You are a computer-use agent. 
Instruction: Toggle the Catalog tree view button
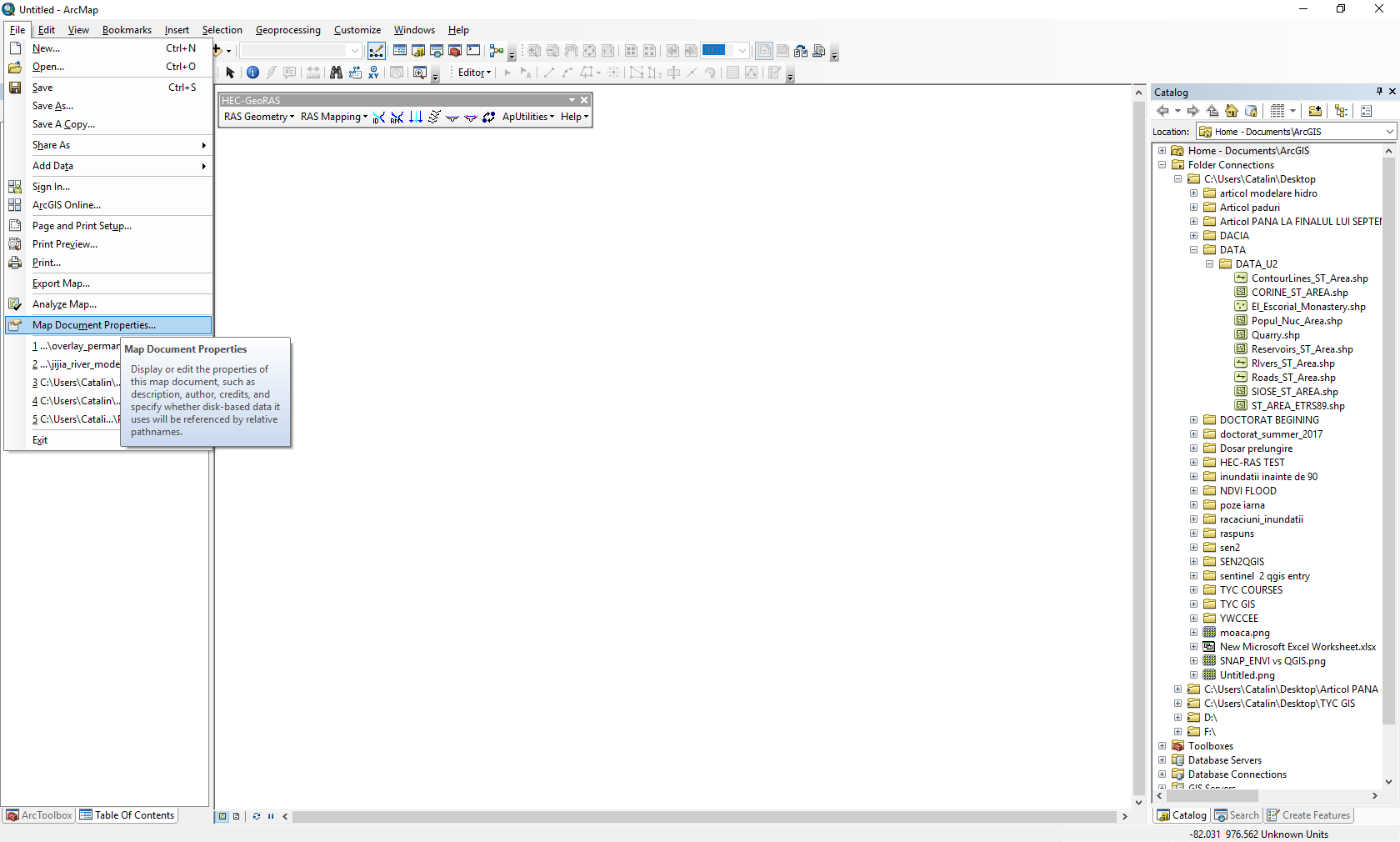point(1341,111)
